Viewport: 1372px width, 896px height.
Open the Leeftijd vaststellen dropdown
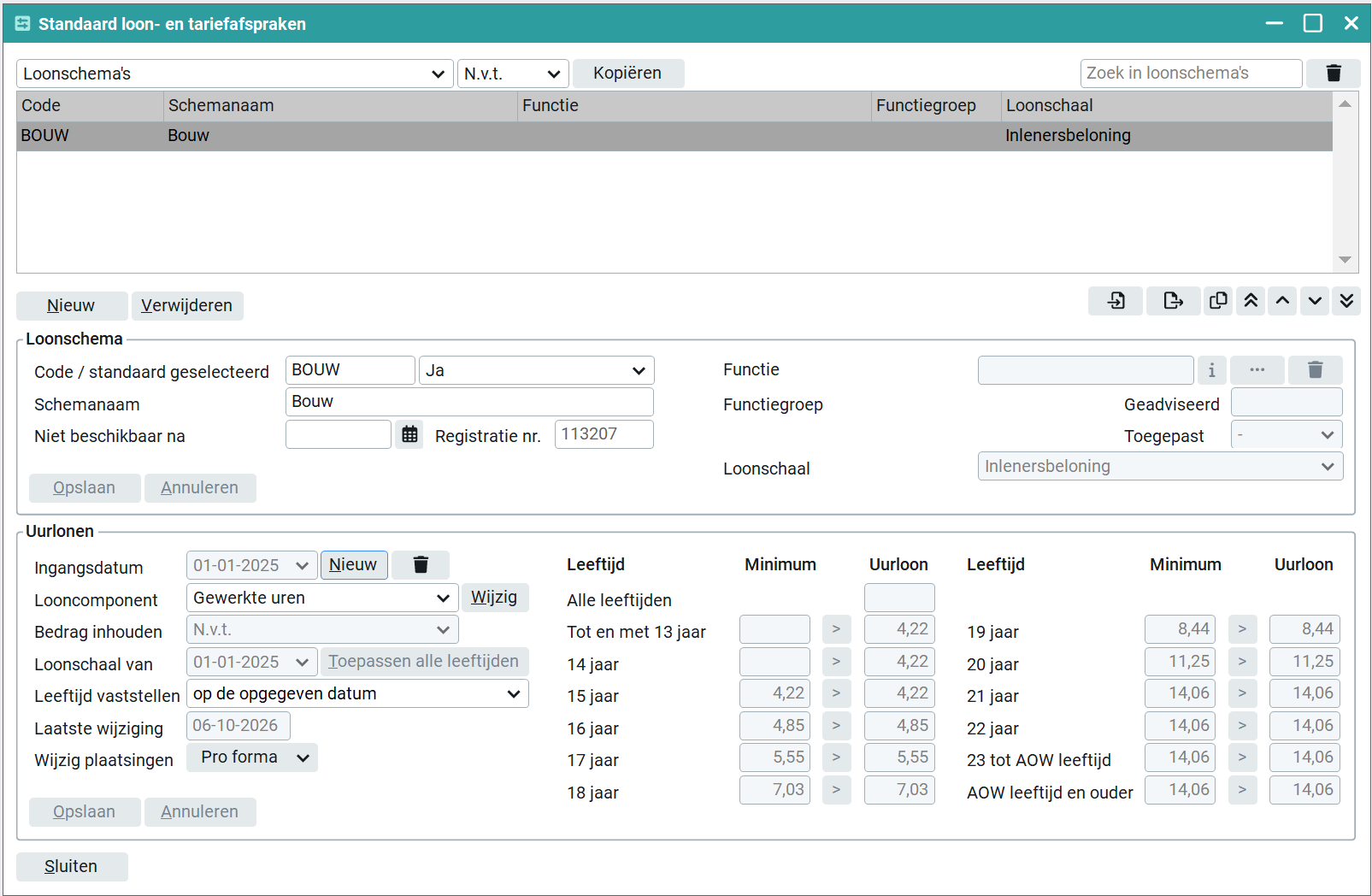coord(357,693)
